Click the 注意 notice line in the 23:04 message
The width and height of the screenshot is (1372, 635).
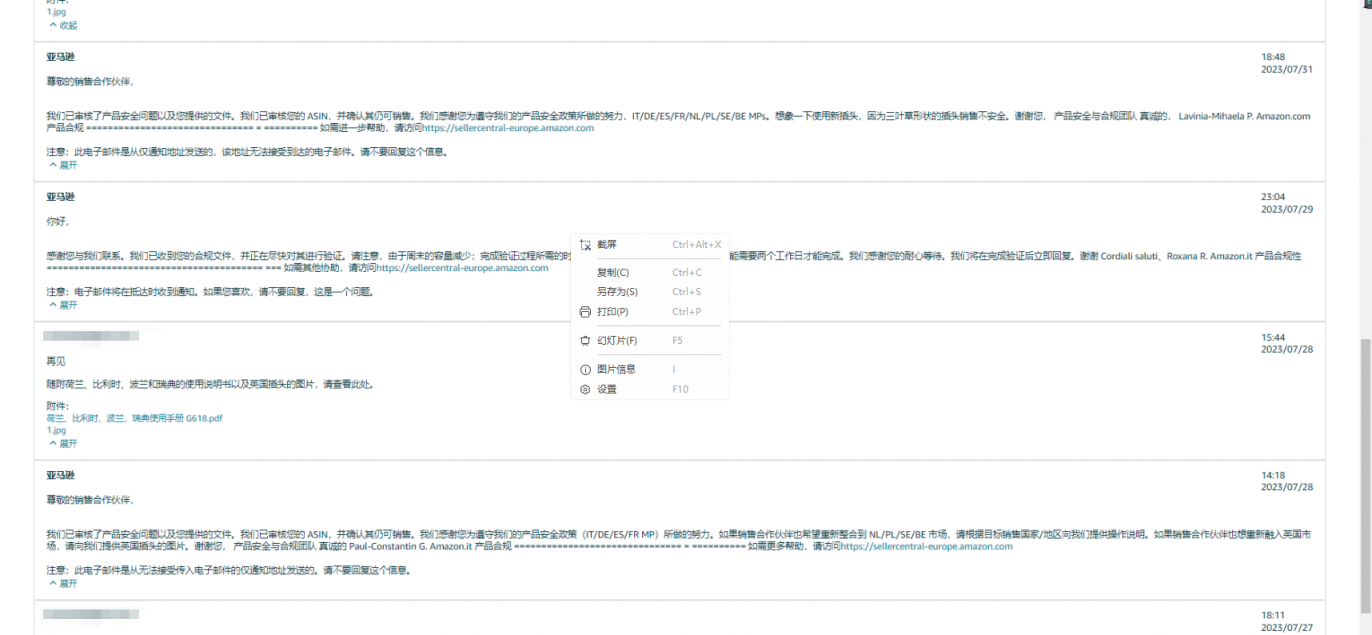(210, 292)
